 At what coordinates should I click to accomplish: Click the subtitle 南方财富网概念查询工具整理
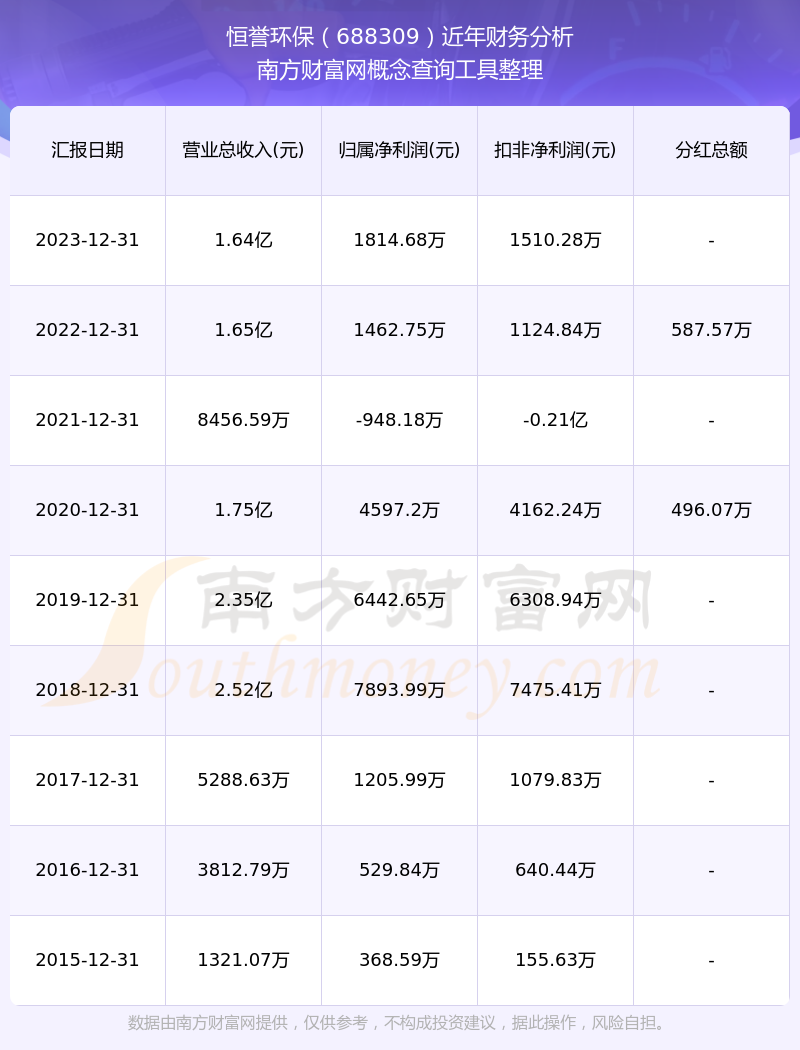click(x=400, y=70)
